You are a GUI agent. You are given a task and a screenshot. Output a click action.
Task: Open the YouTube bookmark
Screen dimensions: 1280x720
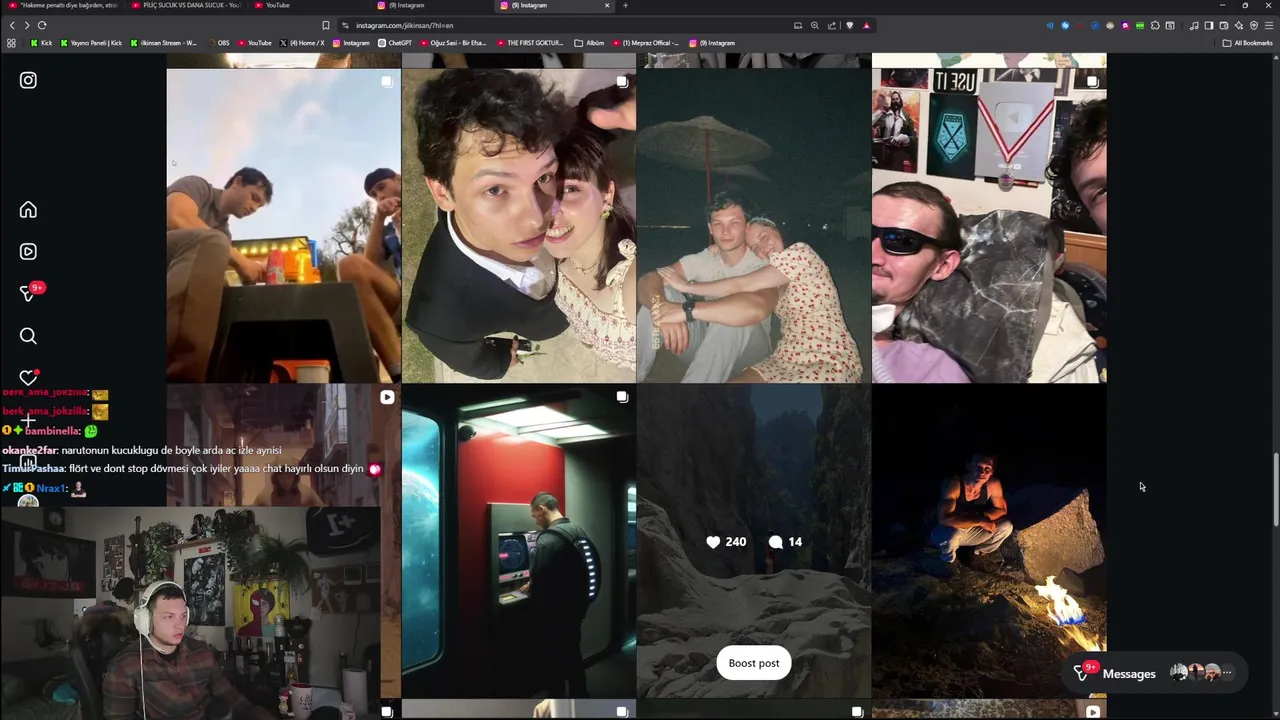(254, 43)
